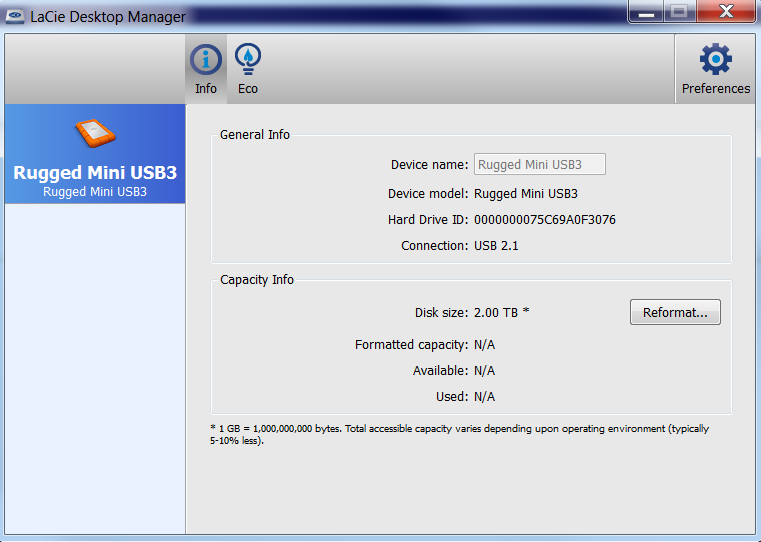Click the General Info group label
The height and width of the screenshot is (542, 761).
255,134
